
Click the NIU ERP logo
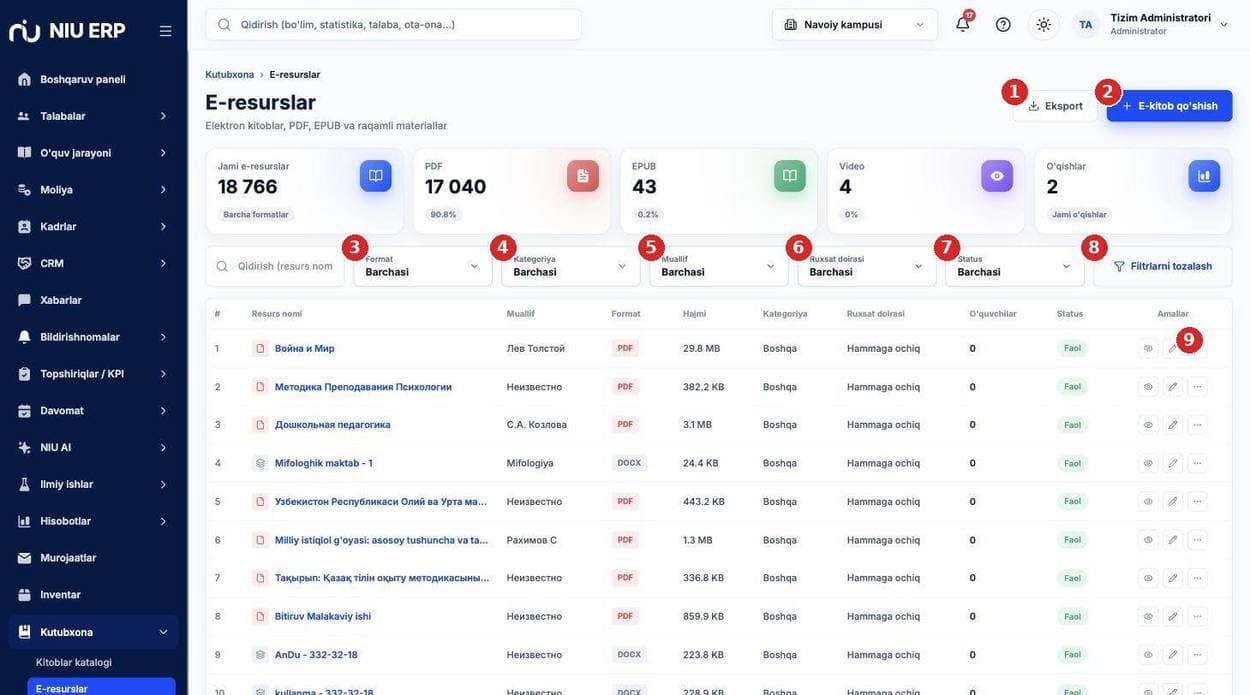(x=67, y=31)
